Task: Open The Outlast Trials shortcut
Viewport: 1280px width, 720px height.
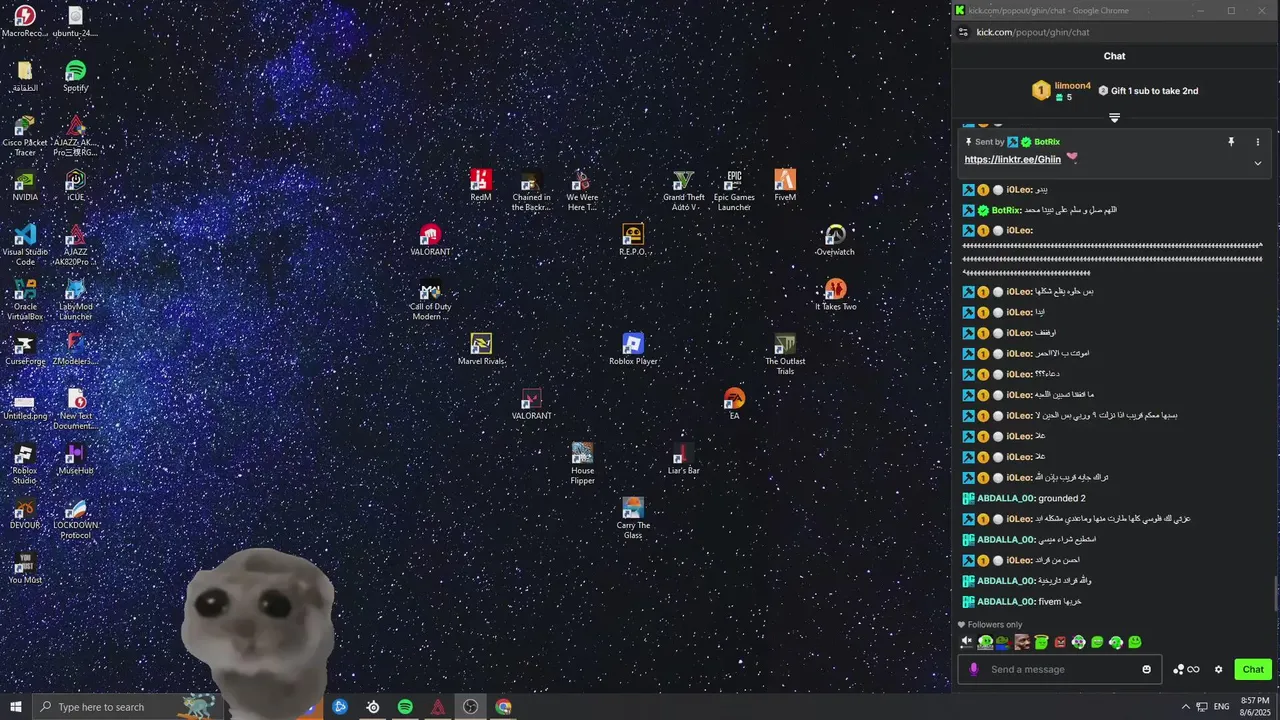Action: click(785, 354)
